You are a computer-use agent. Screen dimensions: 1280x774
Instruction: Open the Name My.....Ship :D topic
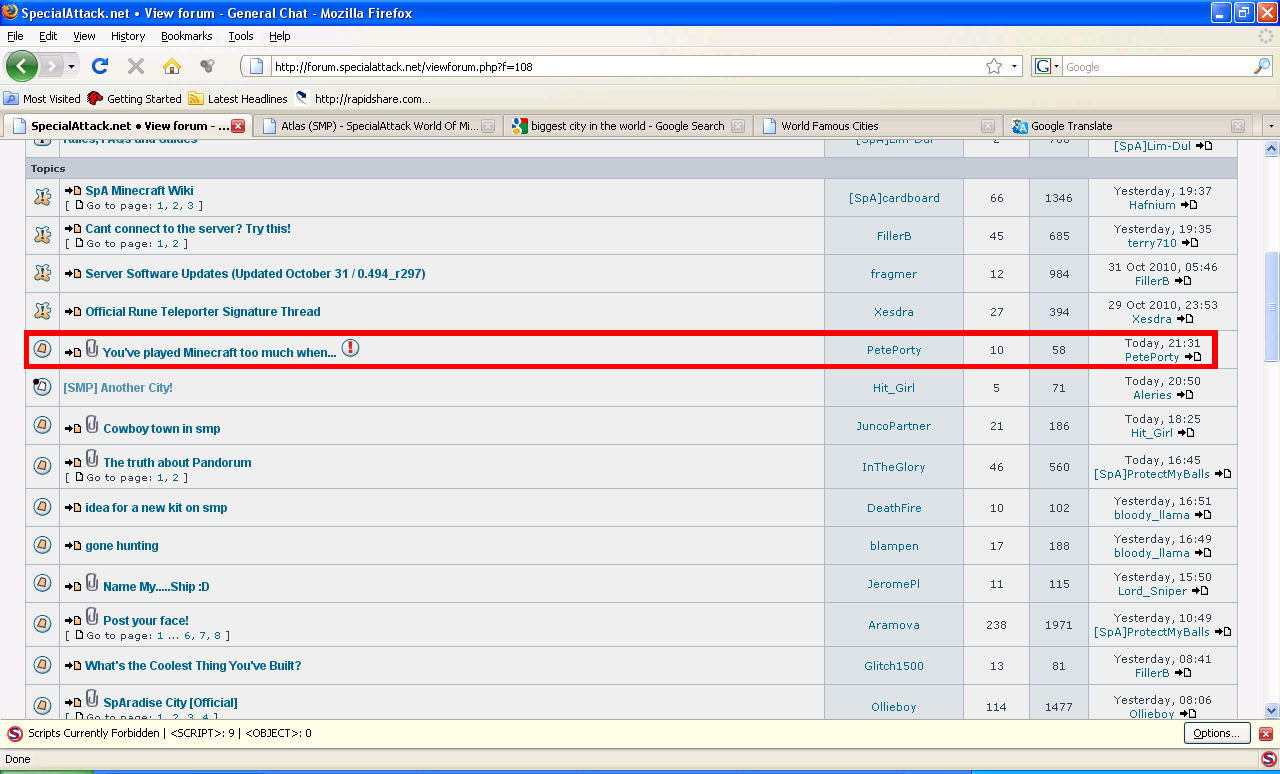click(x=156, y=587)
